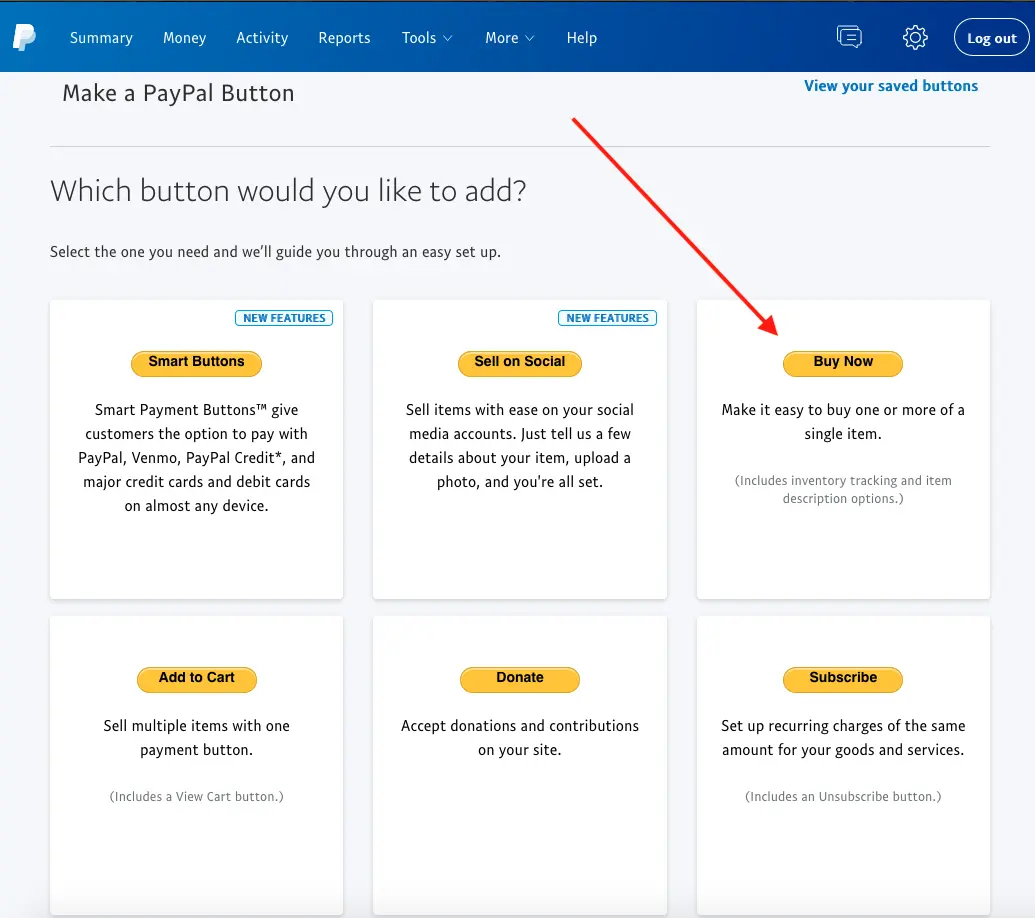The height and width of the screenshot is (918, 1035).
Task: Select the Sell on Social button
Action: [519, 363]
